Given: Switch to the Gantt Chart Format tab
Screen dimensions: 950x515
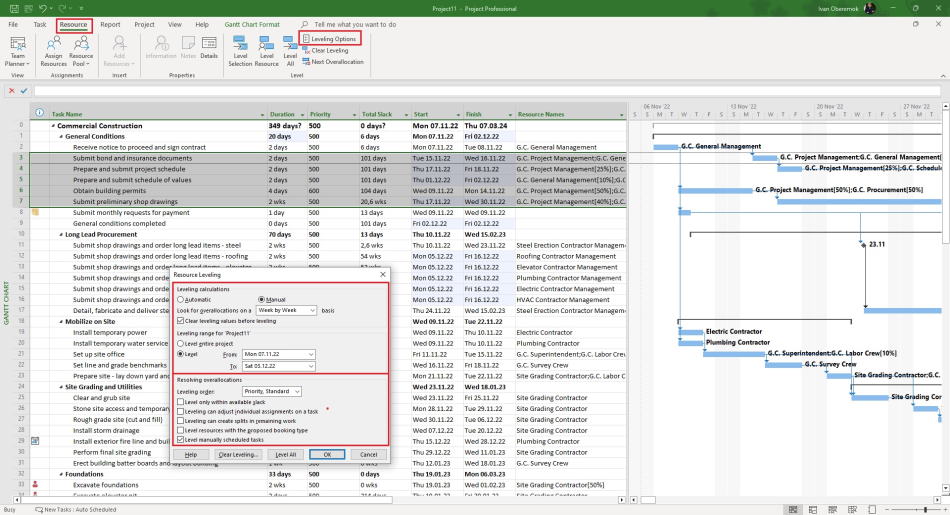Looking at the screenshot, I should 252,25.
